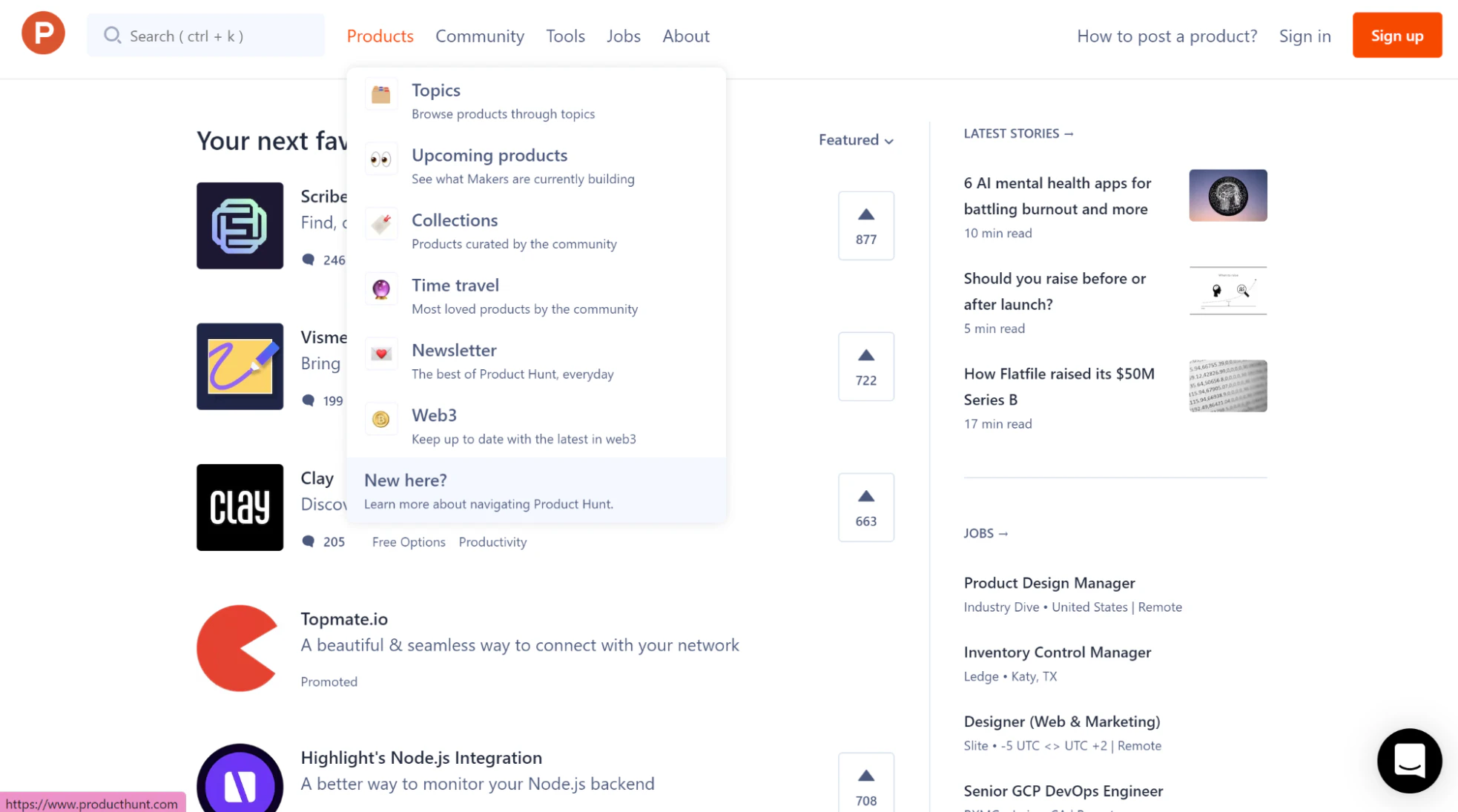Screen dimensions: 1458x812
Task: Click the search magnifier icon
Action: [112, 35]
